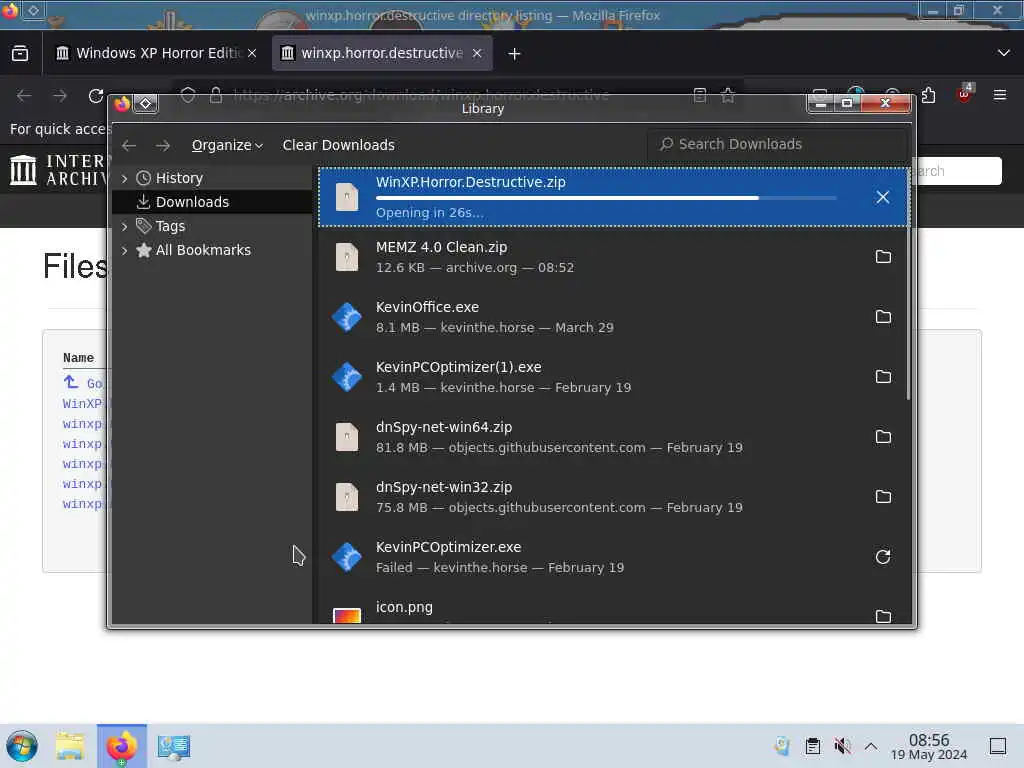Select Tags in the Library sidebar
1024x768 pixels.
[212, 227]
